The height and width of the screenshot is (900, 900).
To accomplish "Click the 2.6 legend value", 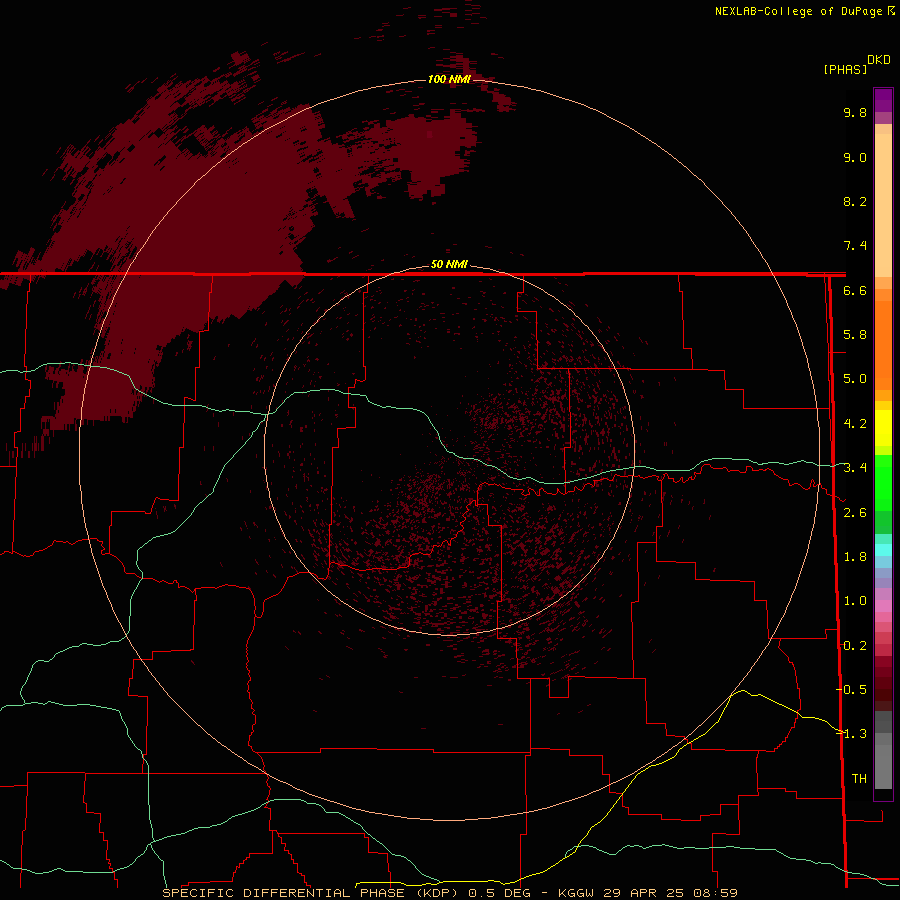I will click(x=855, y=513).
